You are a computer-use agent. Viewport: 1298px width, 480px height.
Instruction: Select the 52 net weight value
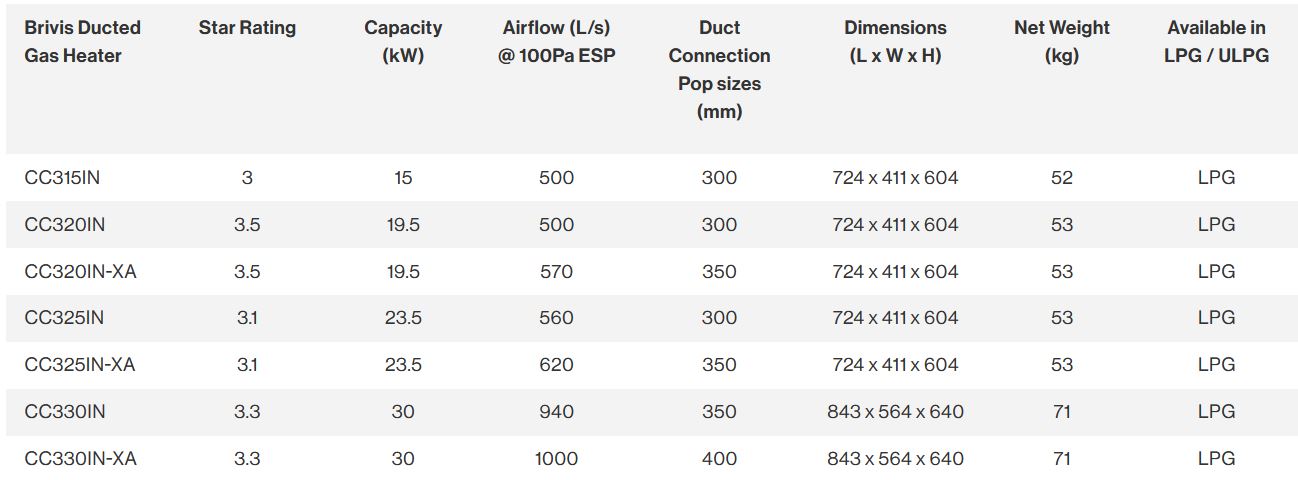point(1062,178)
